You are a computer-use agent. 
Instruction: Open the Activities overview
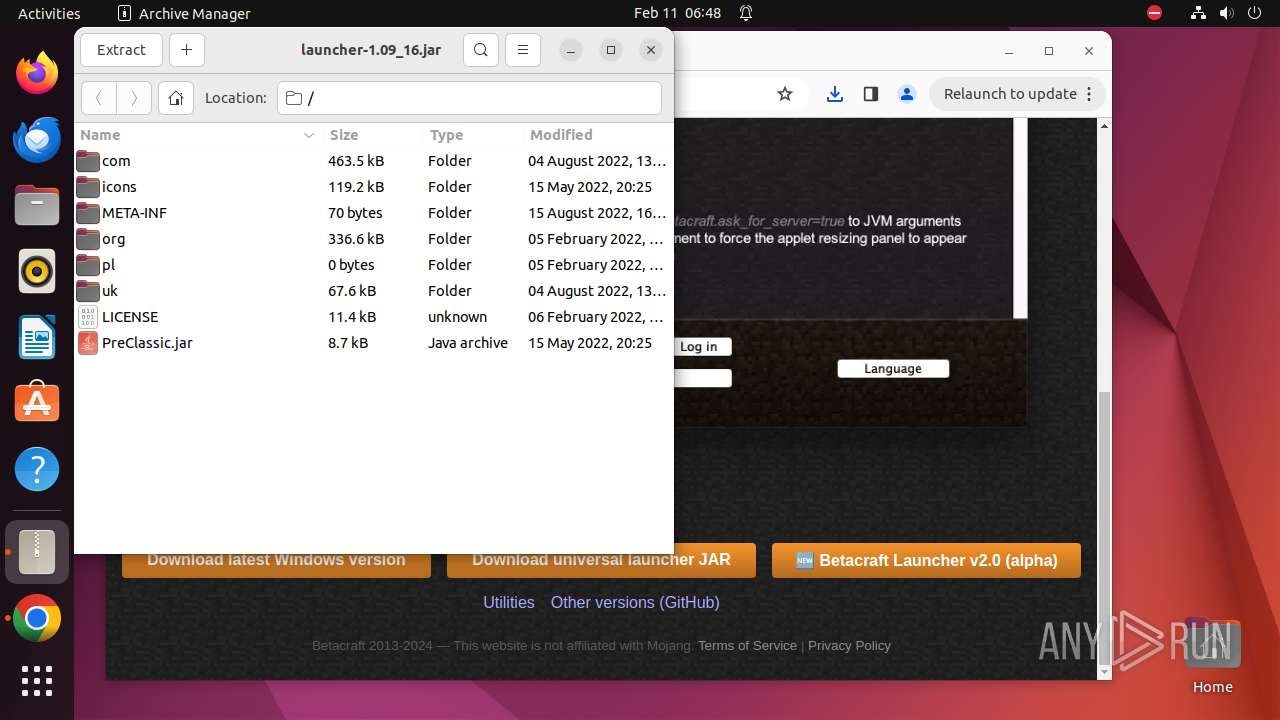[x=49, y=13]
